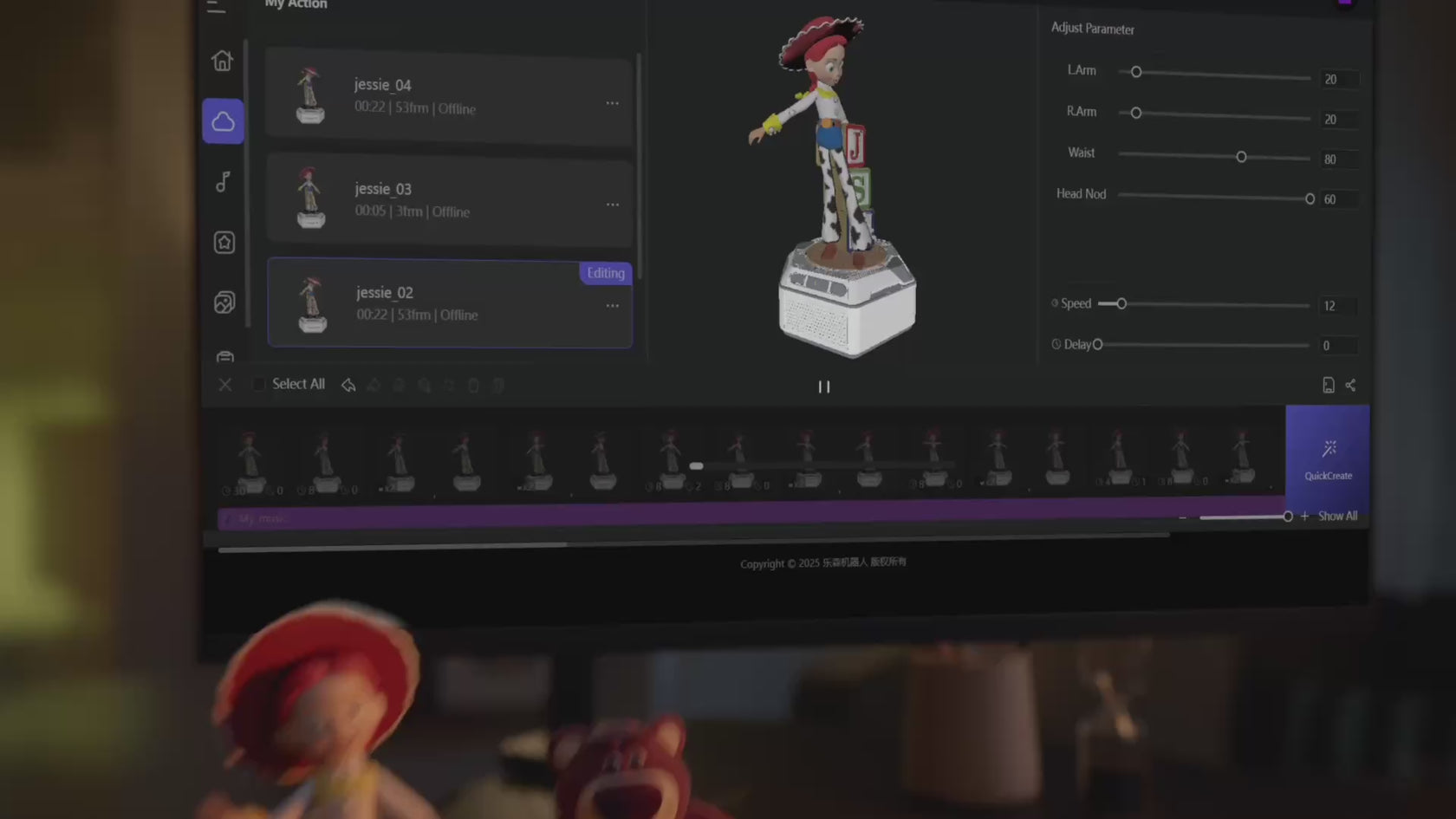Click the share icon above timeline
This screenshot has height=819, width=1456.
[1350, 385]
